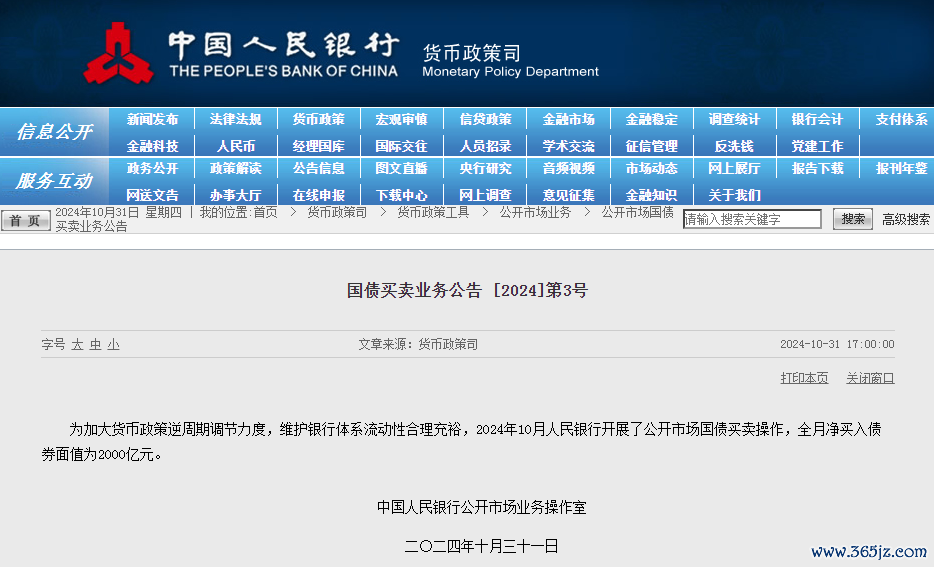
Task: Open 征信管理 menu item
Action: [x=651, y=147]
